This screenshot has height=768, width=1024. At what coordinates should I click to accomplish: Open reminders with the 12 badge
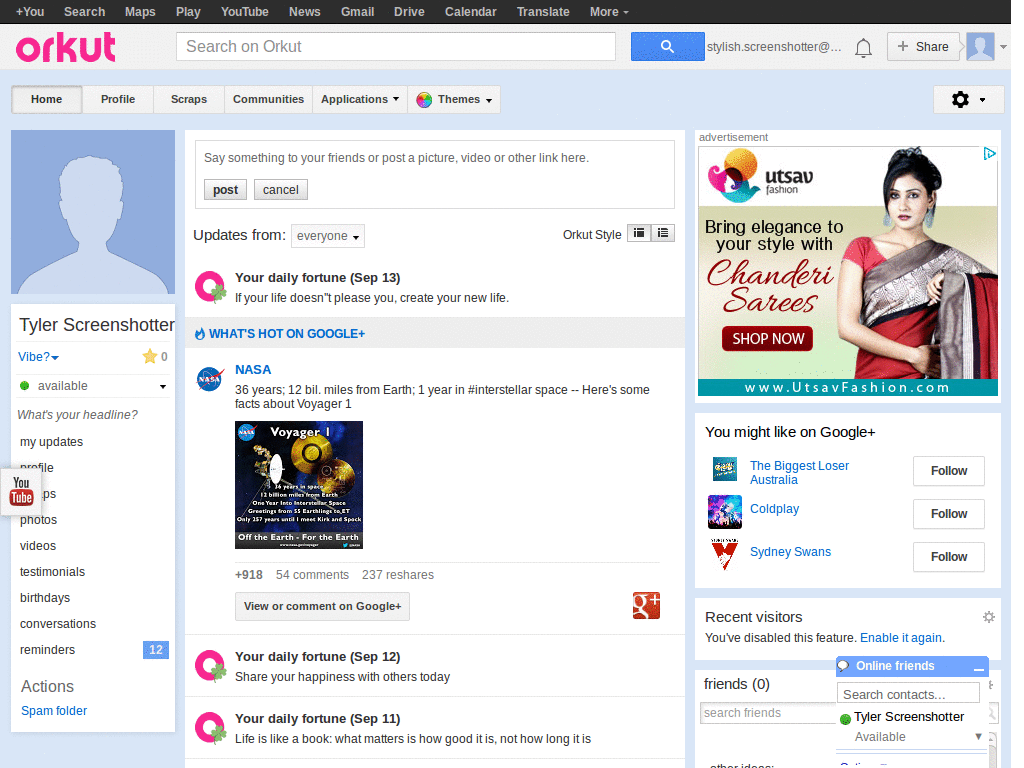point(93,650)
